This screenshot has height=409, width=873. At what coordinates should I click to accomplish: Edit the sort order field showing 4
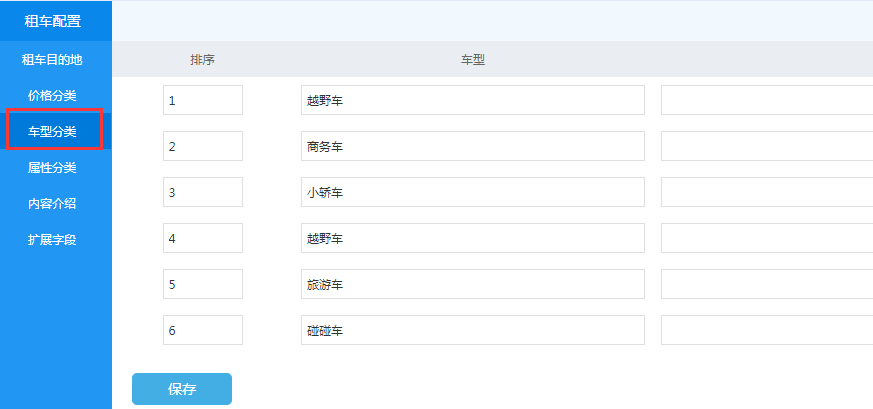[x=203, y=238]
